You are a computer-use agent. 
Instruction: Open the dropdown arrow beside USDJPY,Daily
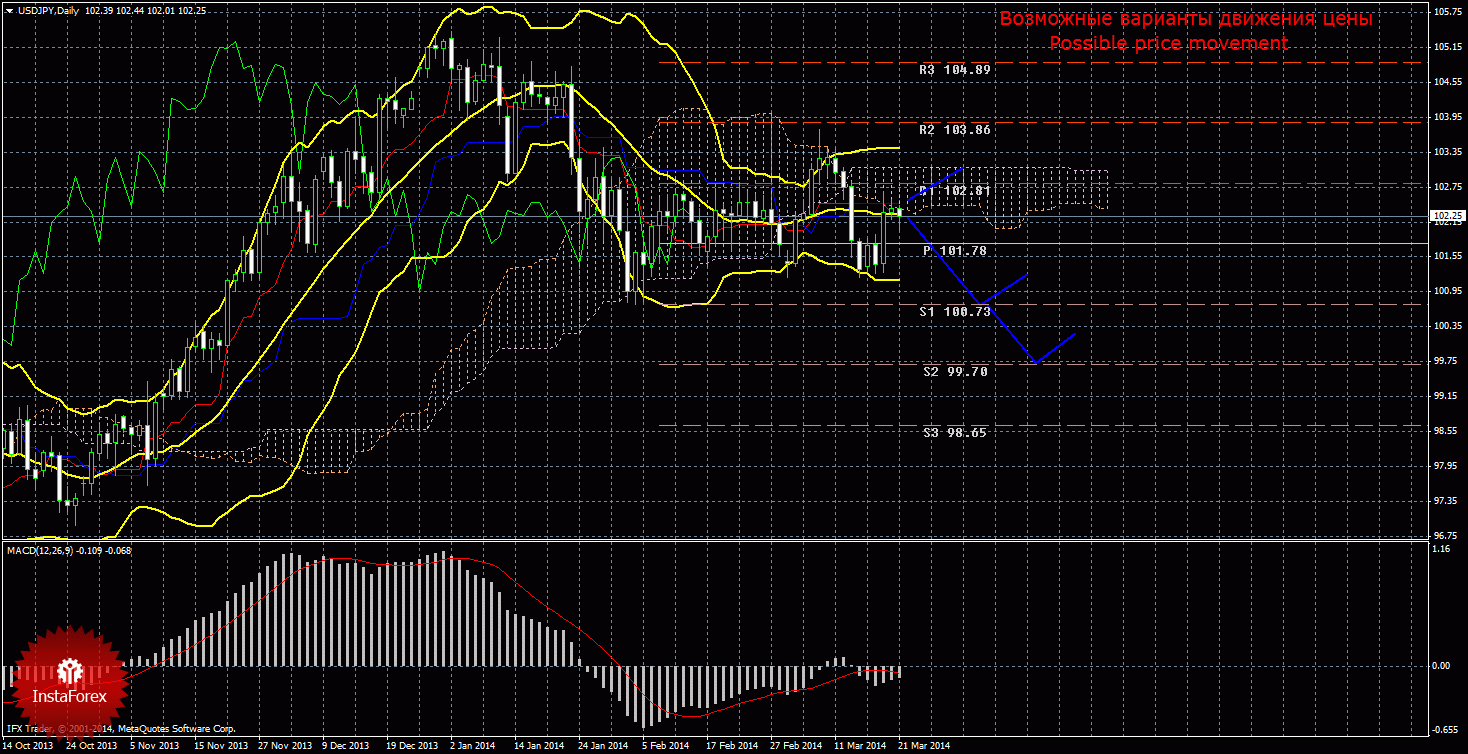point(8,9)
